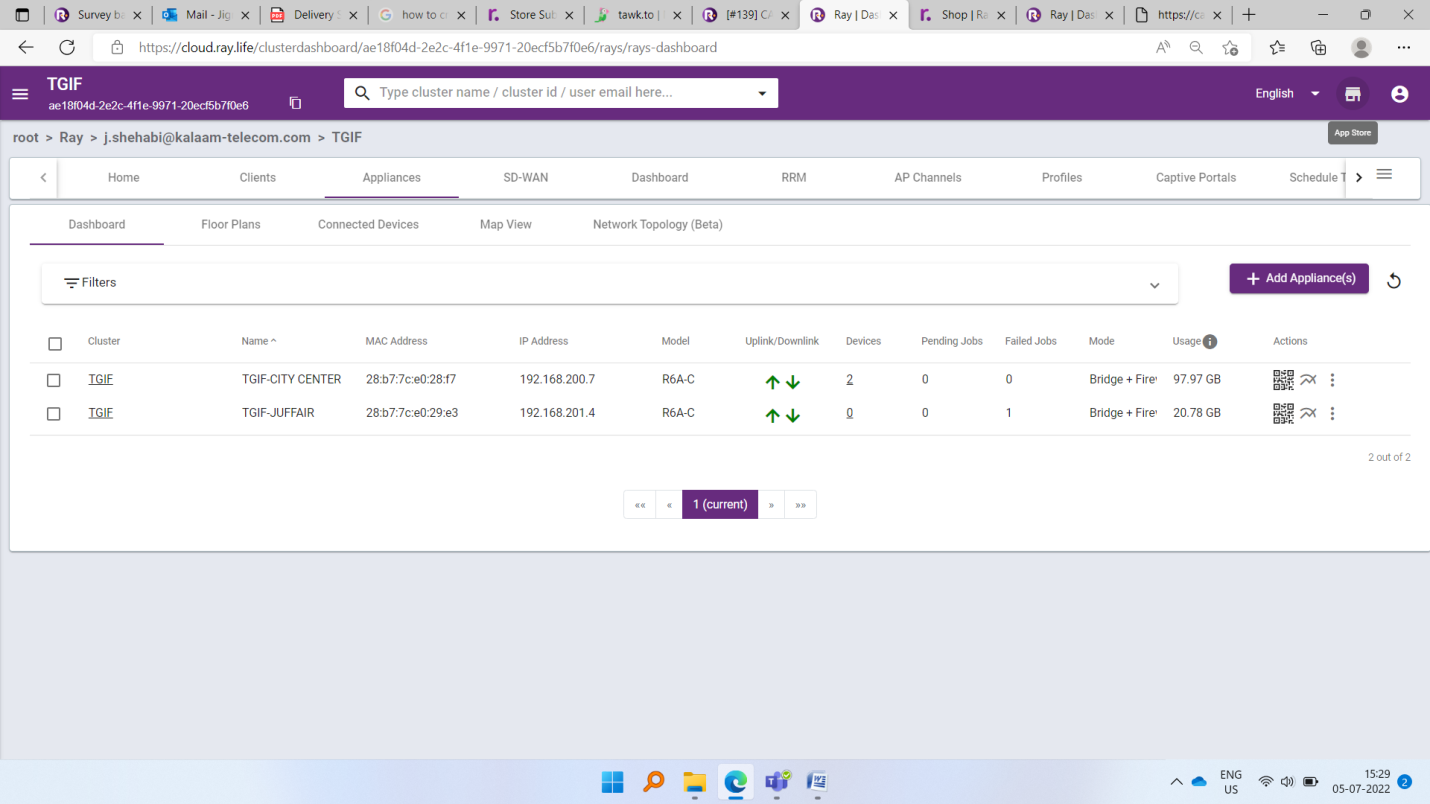
Task: Open the list menu icon right of the nav tabs
Action: (x=1384, y=175)
